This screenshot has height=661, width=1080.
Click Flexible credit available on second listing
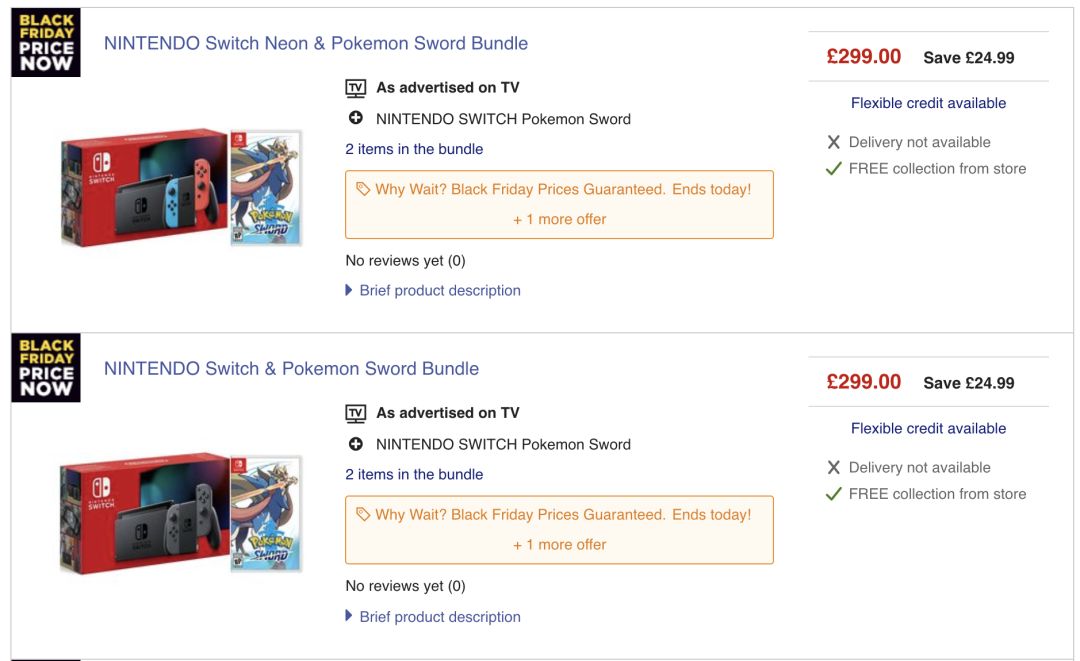pos(928,428)
